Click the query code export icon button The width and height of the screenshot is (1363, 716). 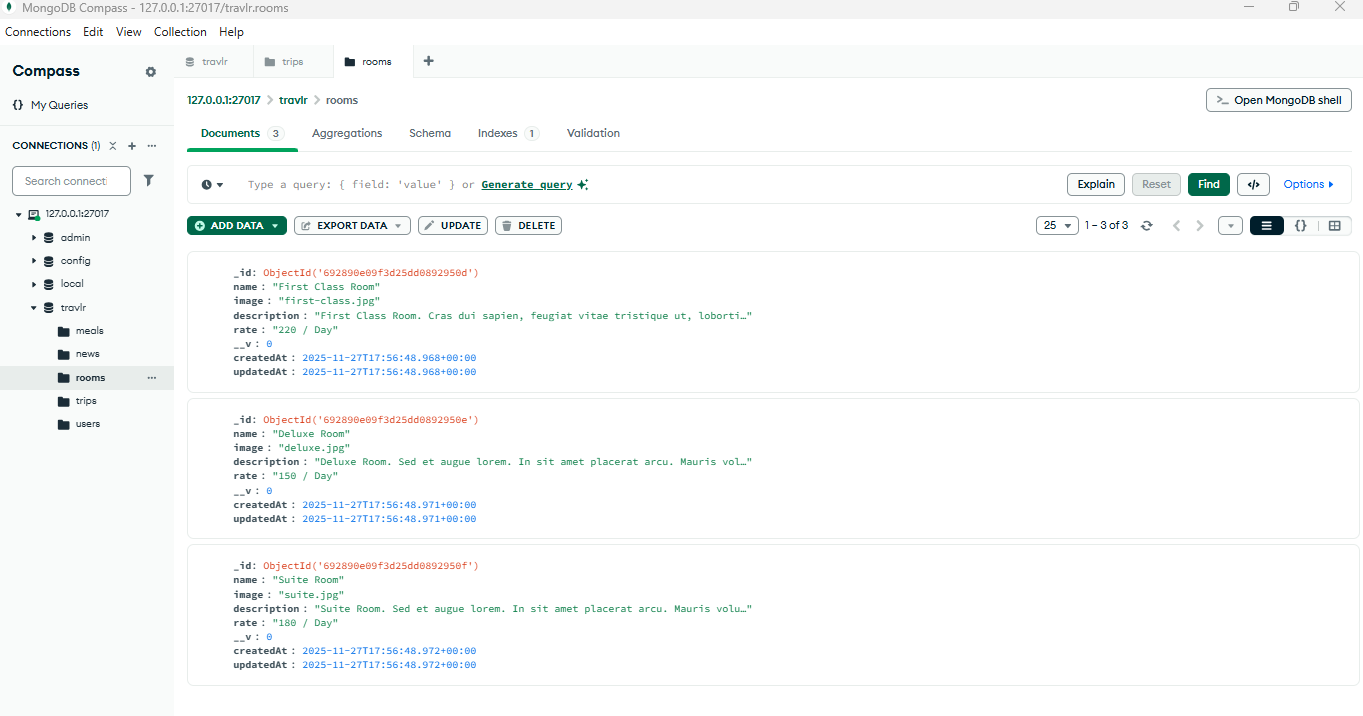[x=1253, y=184]
